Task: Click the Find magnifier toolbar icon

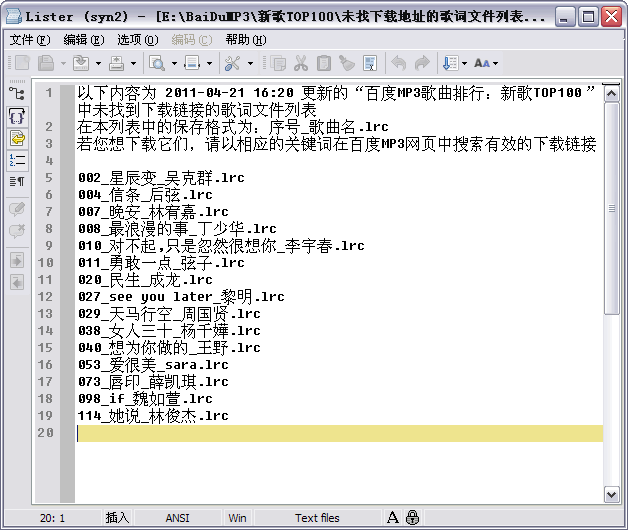Action: click(x=157, y=63)
